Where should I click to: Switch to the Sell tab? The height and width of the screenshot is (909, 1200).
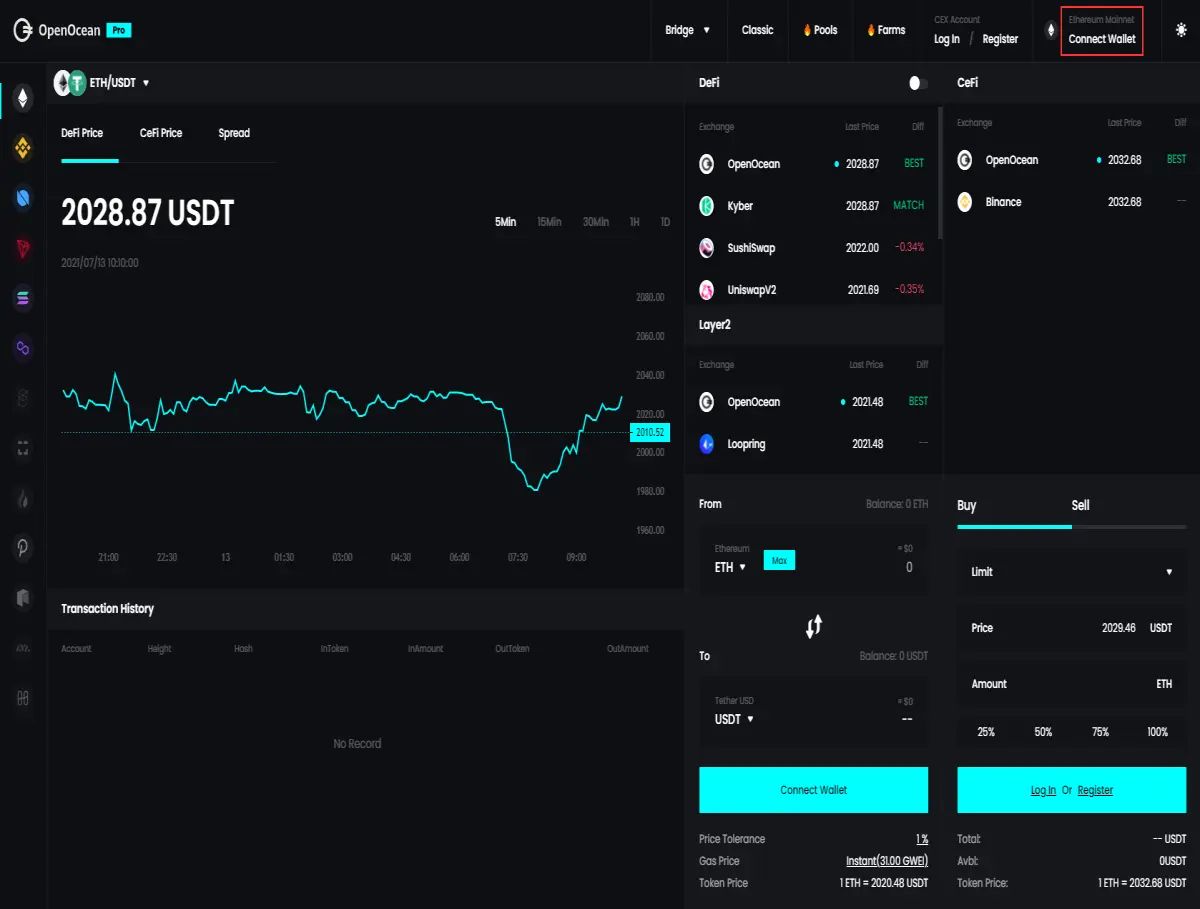(1081, 505)
